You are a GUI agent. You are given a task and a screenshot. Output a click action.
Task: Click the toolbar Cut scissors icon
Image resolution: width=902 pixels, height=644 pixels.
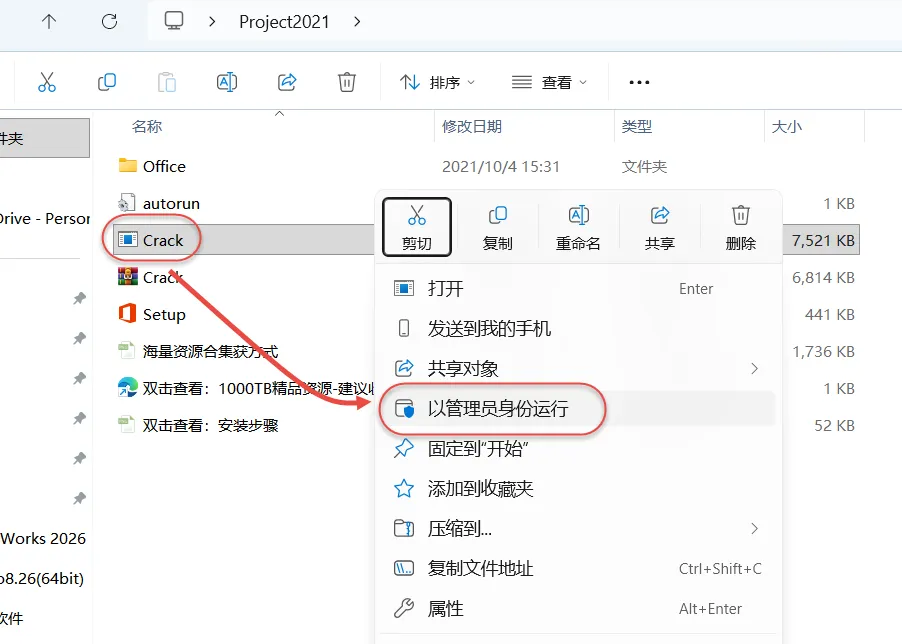pos(47,82)
